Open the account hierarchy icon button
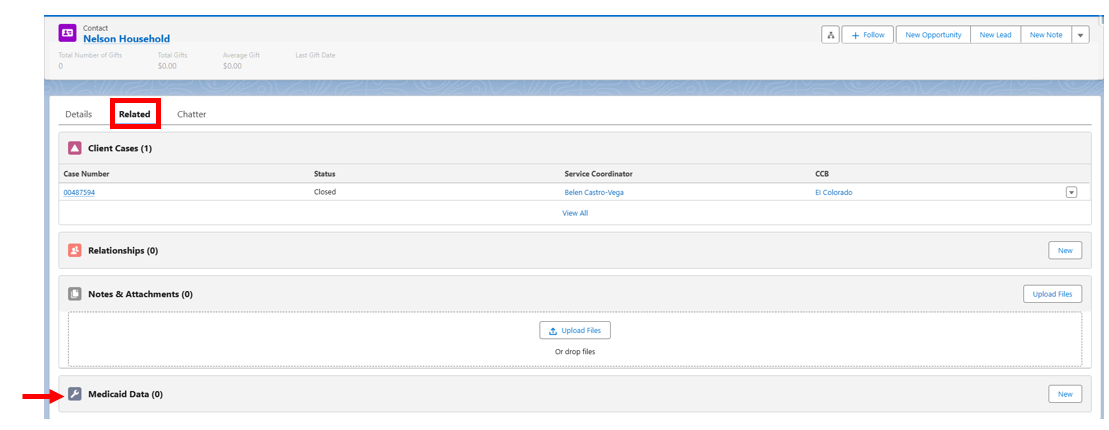 [x=830, y=35]
